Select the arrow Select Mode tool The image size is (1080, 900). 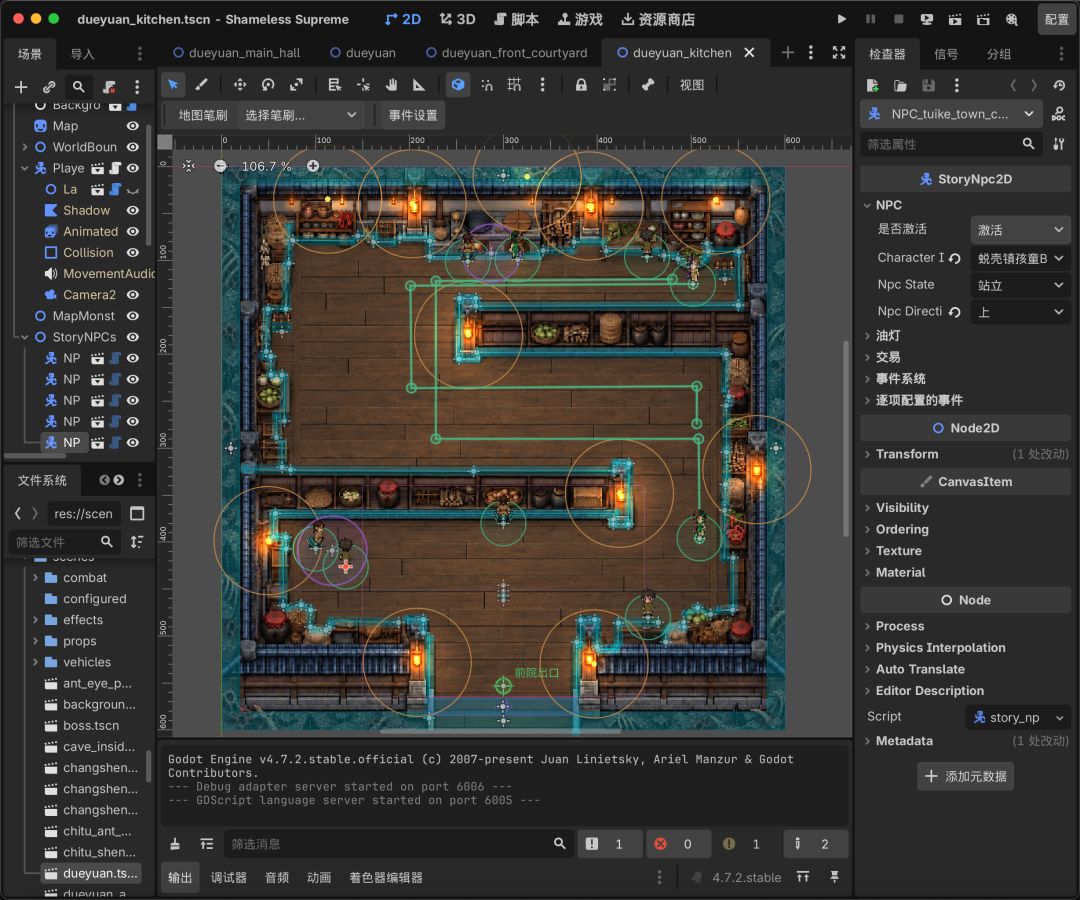tap(173, 85)
